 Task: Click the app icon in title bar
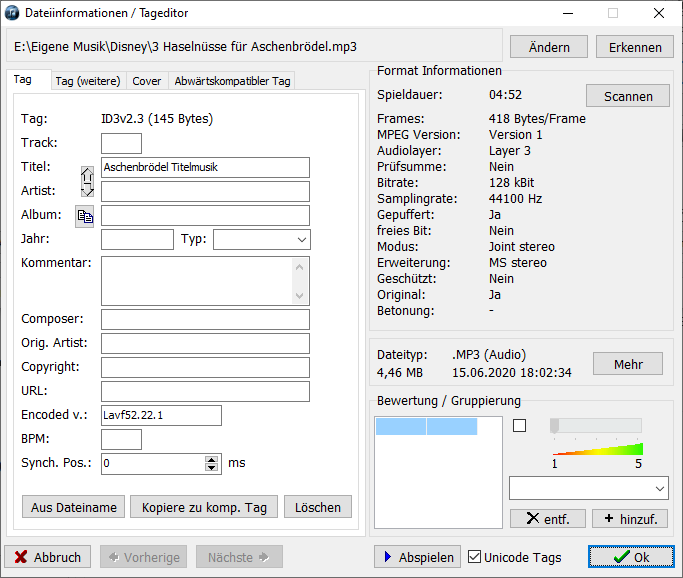(12, 13)
